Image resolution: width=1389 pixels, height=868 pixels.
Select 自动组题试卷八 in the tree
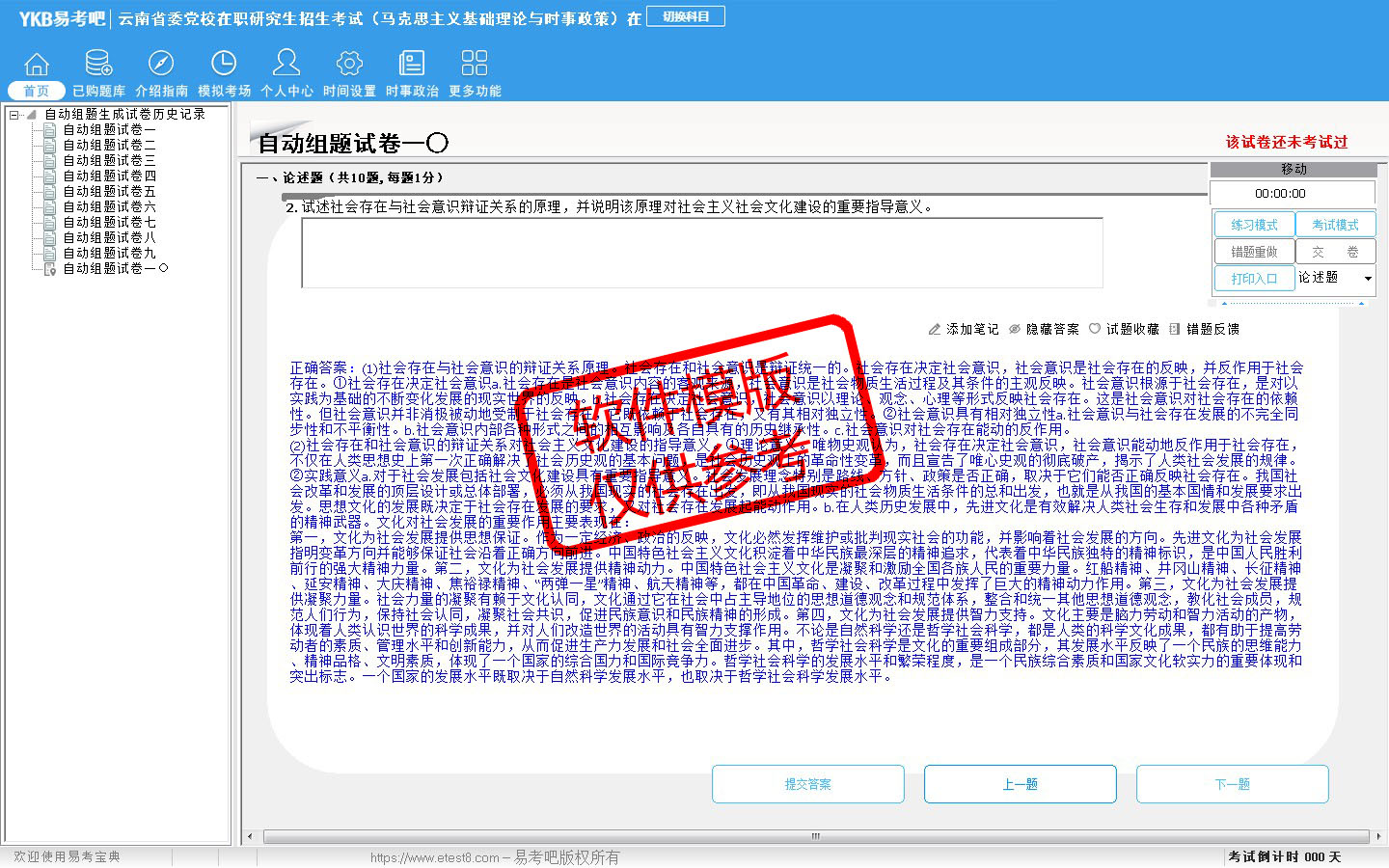click(109, 237)
